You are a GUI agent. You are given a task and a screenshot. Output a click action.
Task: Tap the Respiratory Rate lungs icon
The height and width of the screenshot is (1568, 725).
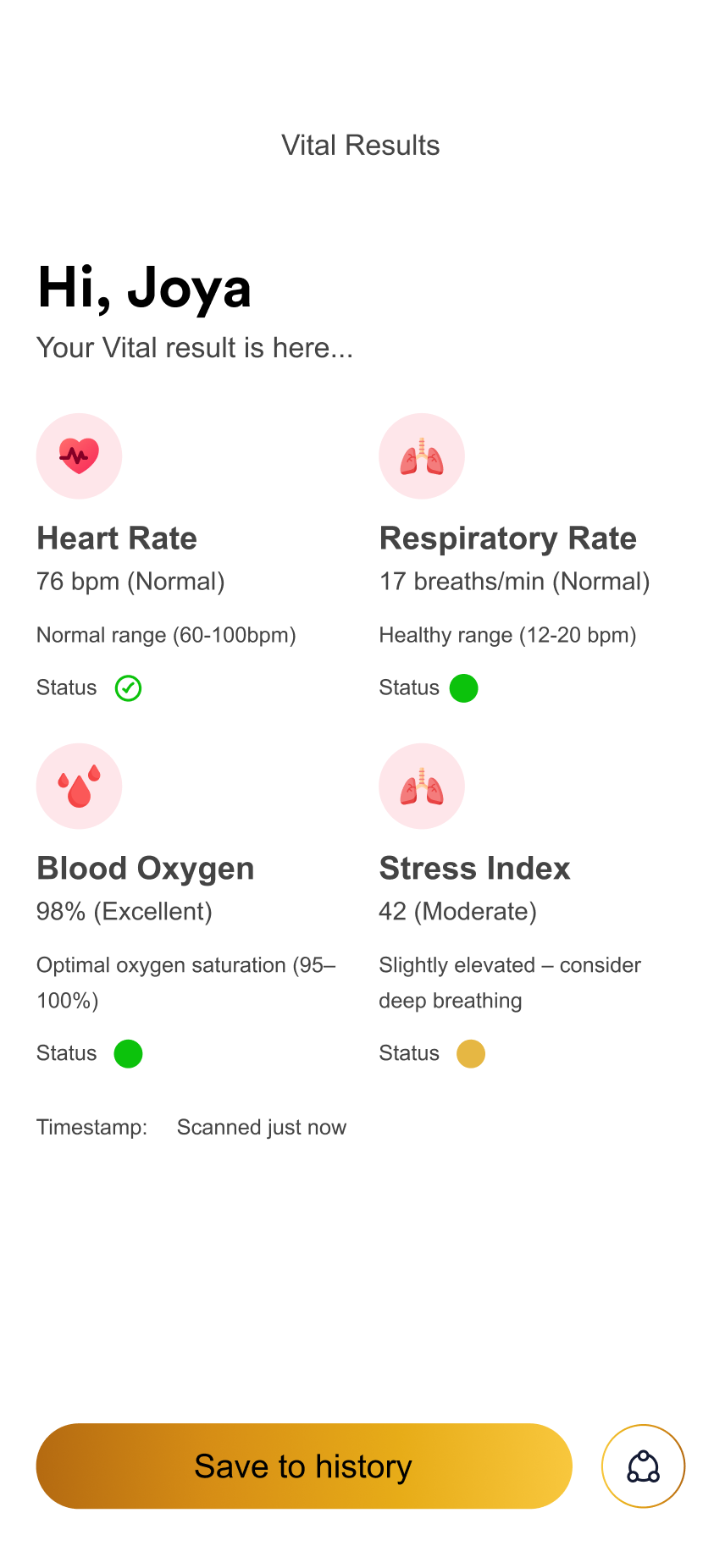coord(422,456)
